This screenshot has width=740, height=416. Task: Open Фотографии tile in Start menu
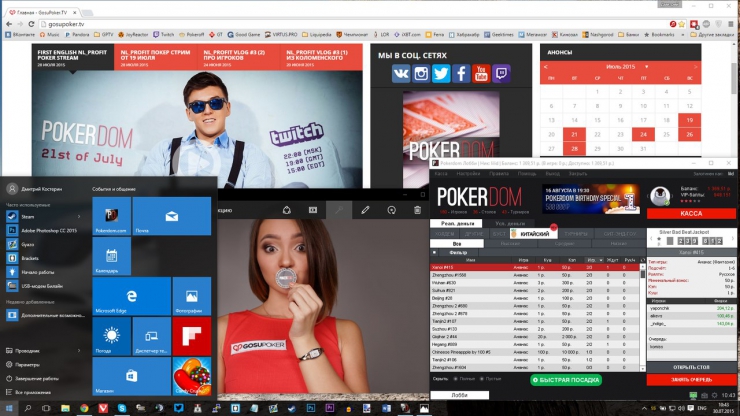192,296
